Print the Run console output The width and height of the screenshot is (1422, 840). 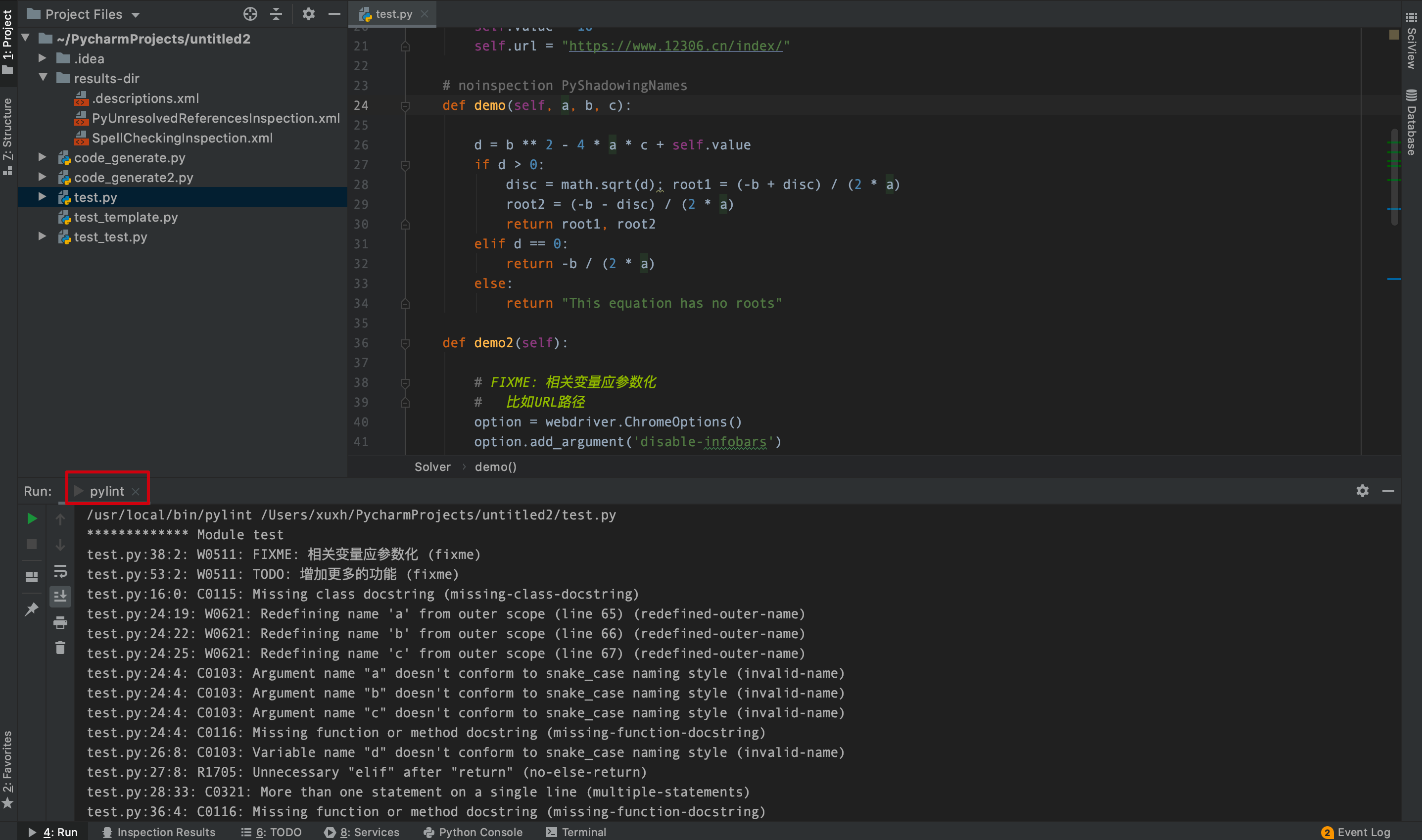[x=60, y=623]
